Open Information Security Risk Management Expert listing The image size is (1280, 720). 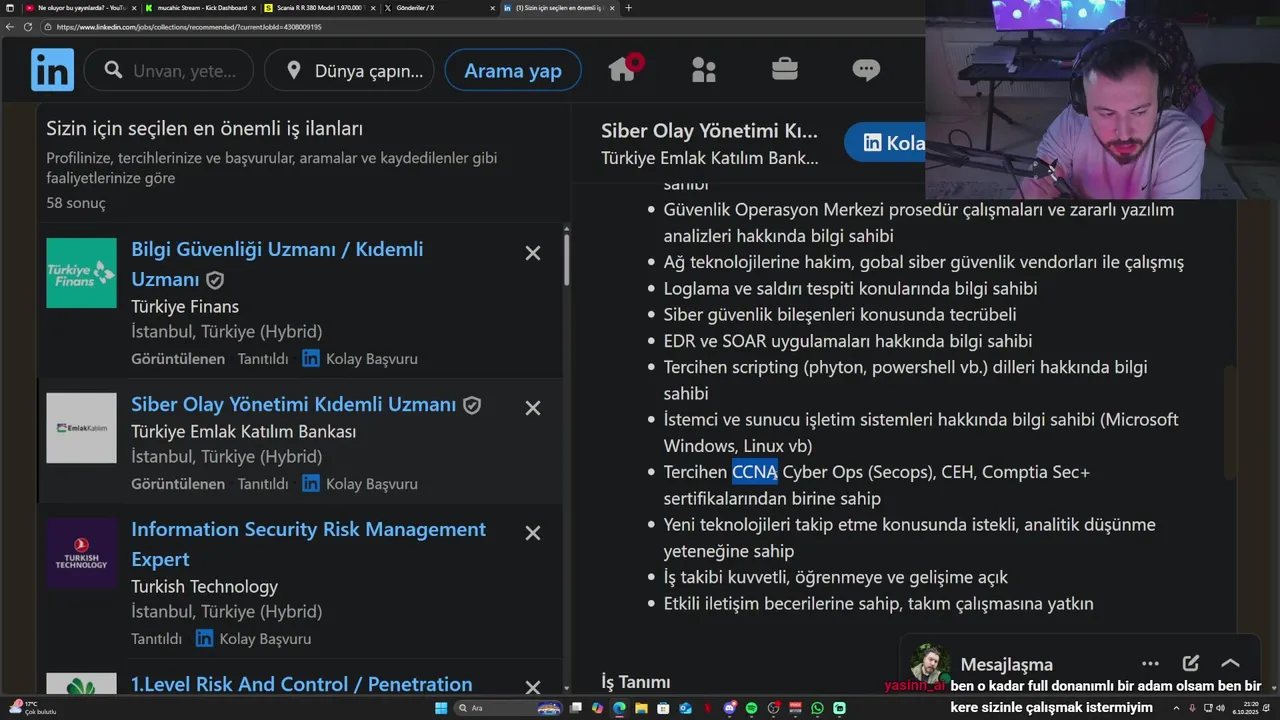[308, 544]
